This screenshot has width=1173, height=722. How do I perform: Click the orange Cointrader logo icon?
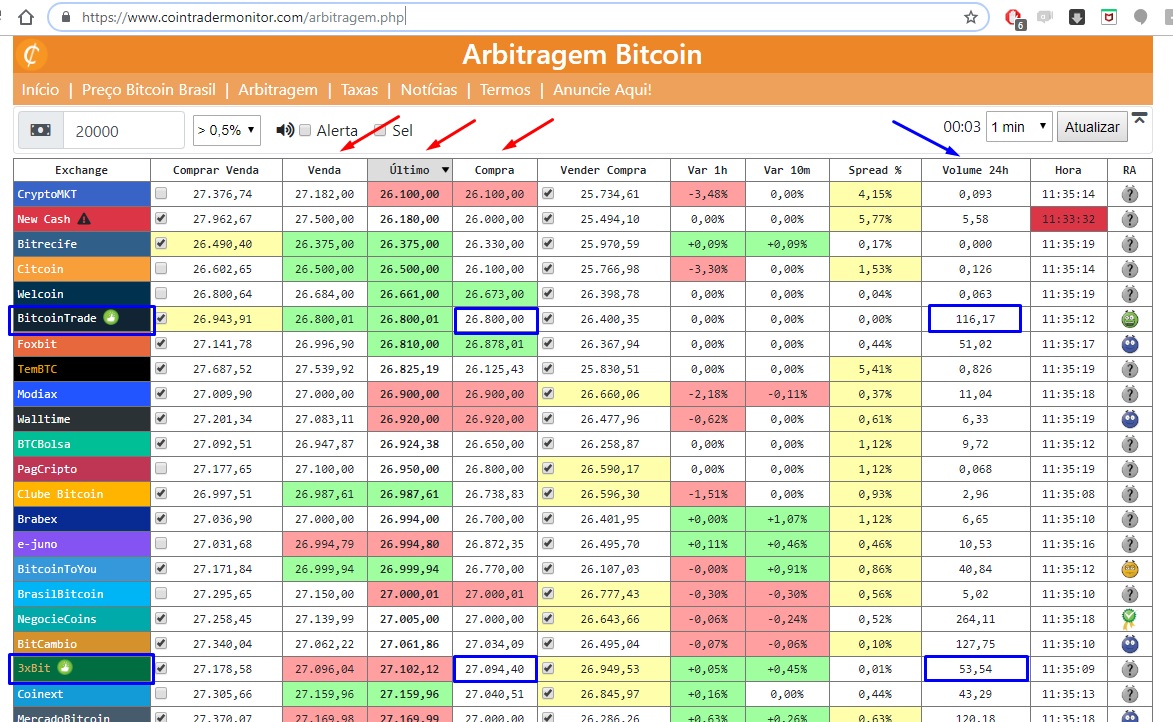click(x=31, y=55)
